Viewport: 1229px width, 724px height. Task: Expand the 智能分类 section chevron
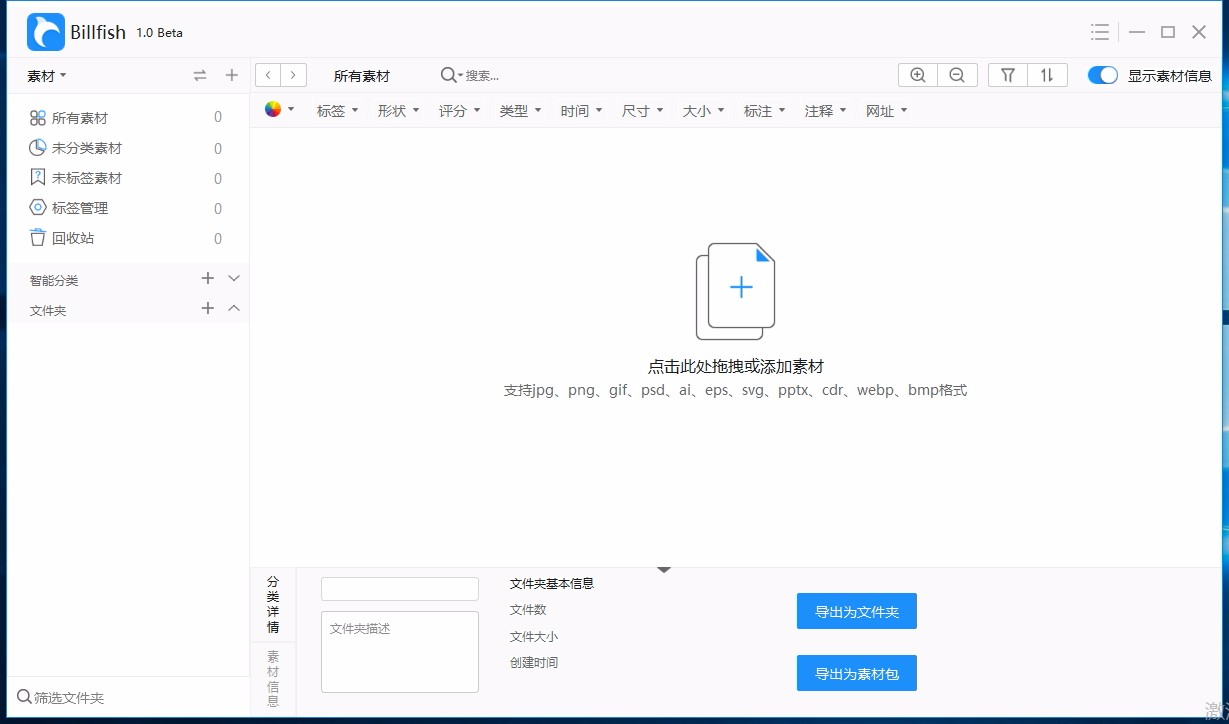pyautogui.click(x=233, y=279)
